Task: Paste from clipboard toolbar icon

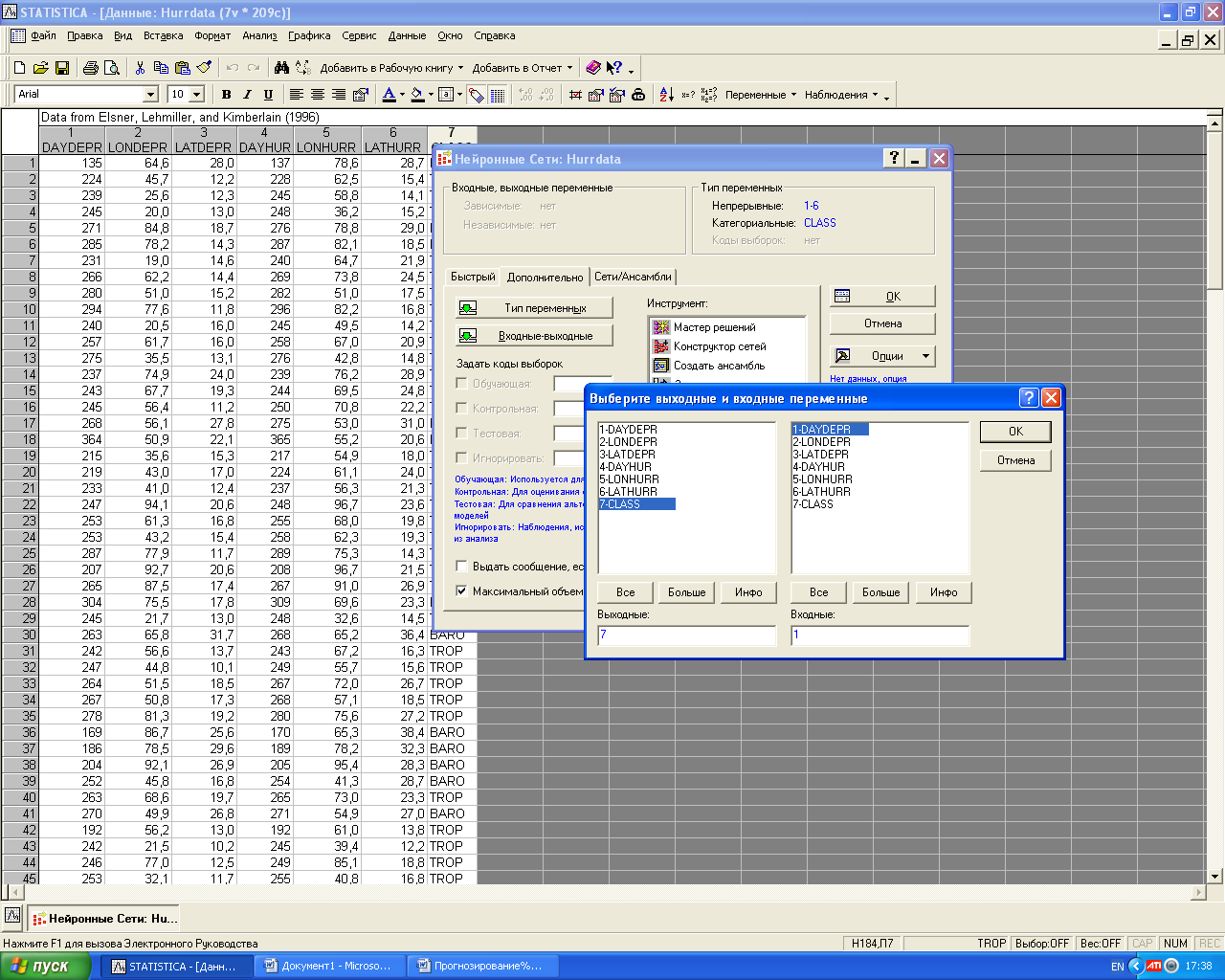Action: 182,68
